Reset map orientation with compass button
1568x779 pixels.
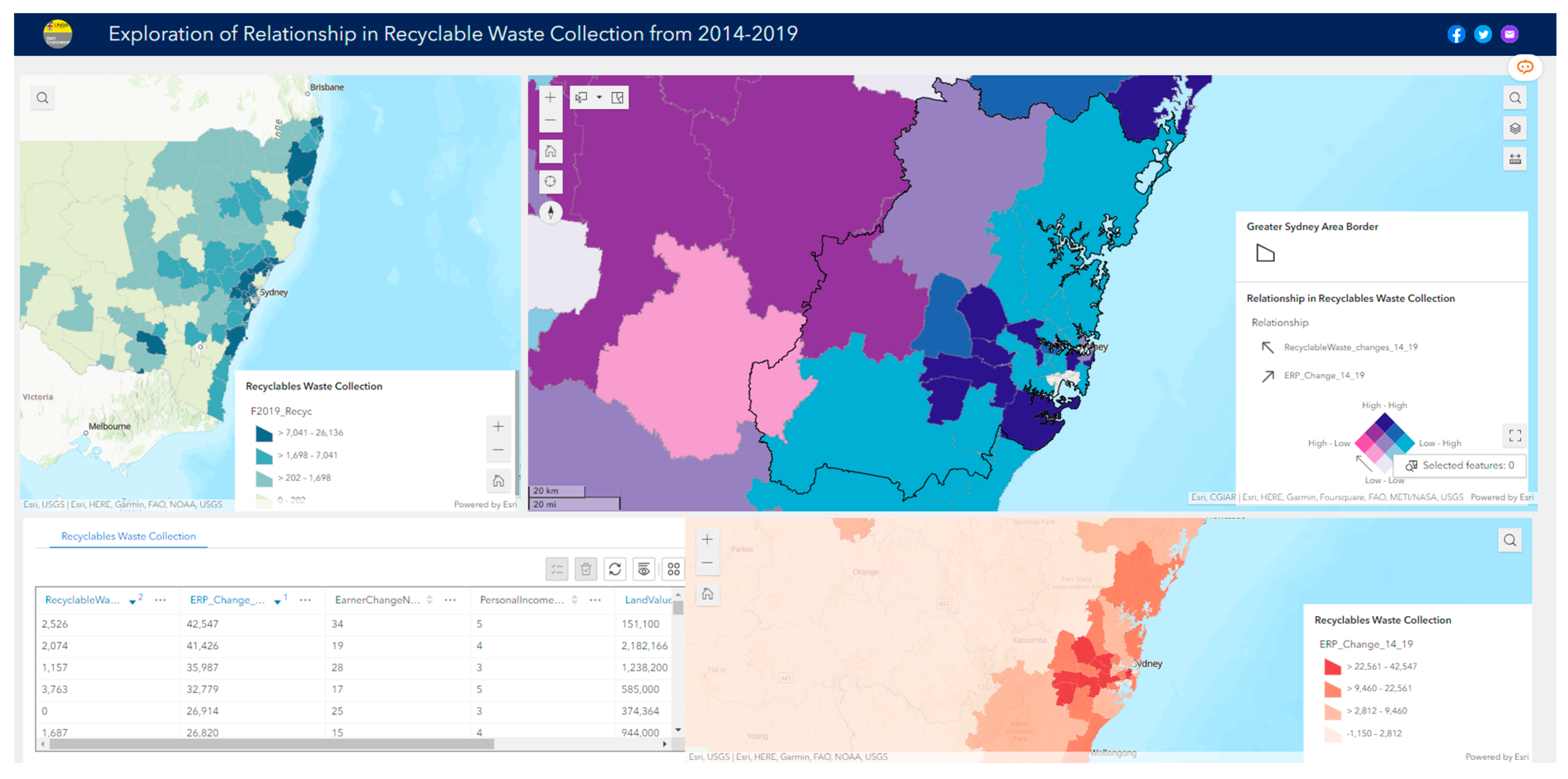point(550,212)
